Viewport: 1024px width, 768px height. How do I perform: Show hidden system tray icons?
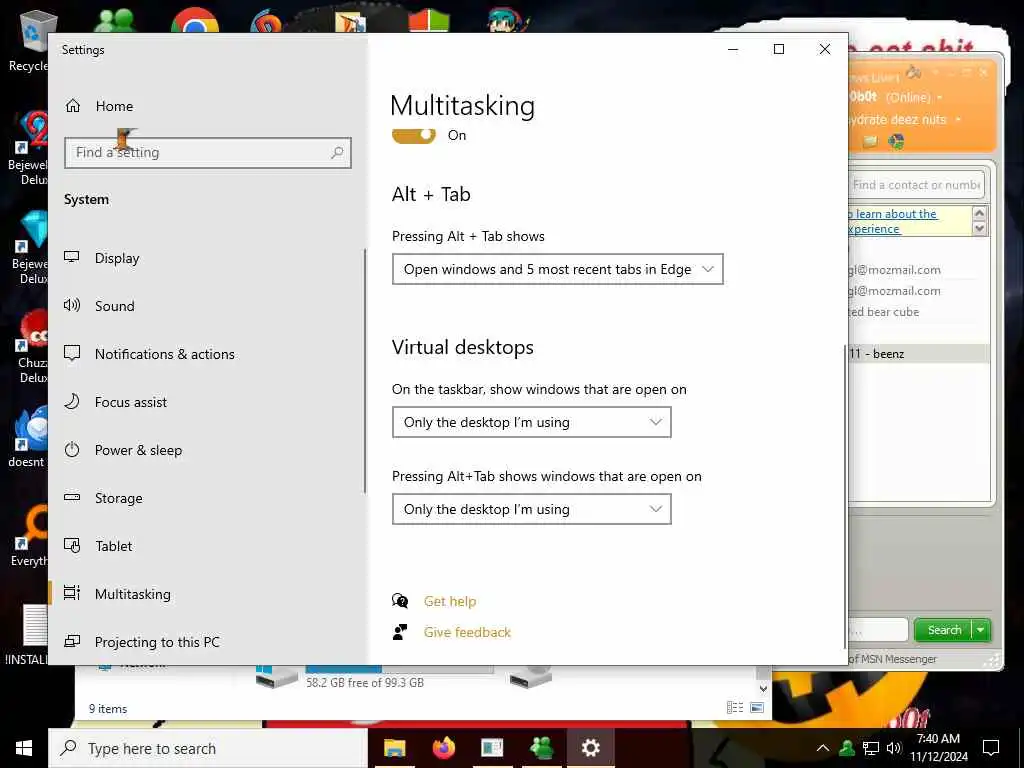point(823,748)
